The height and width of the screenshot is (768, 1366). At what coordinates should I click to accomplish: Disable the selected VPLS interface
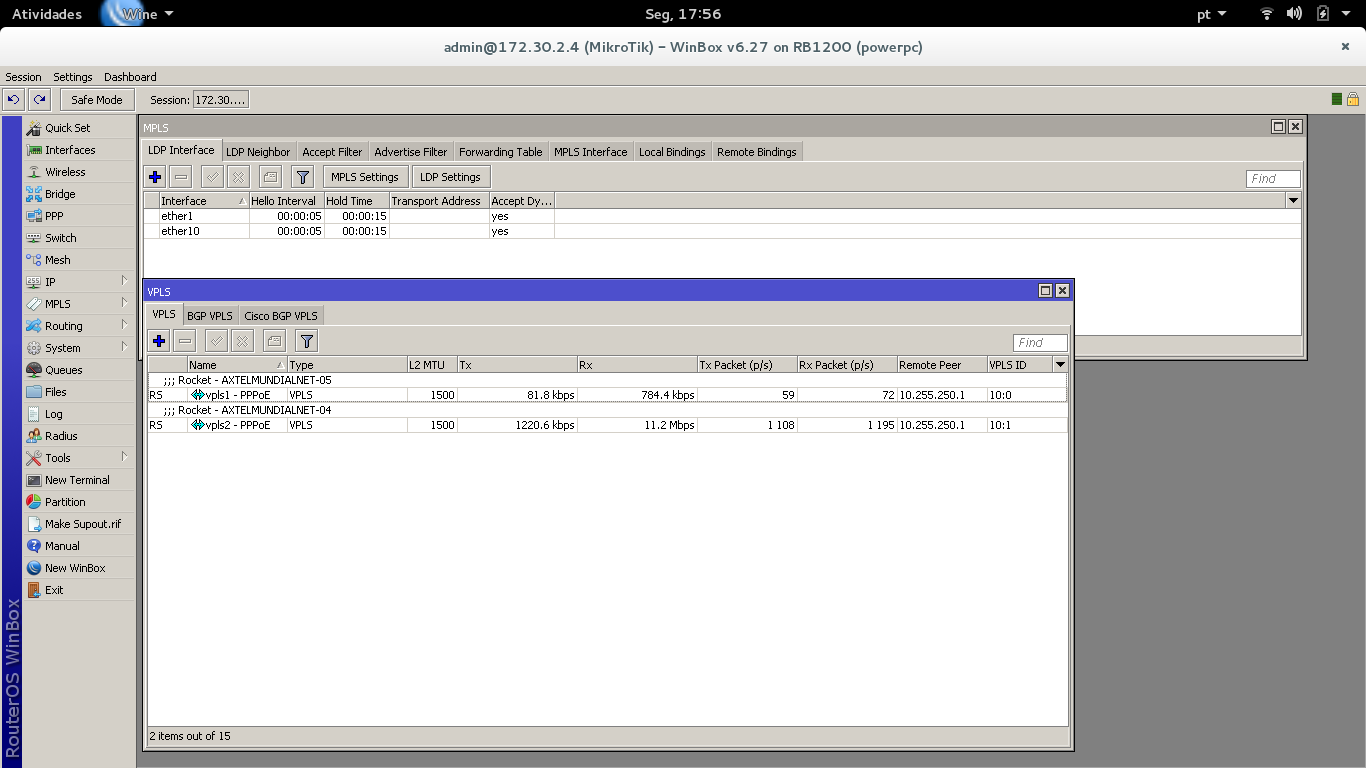point(242,341)
